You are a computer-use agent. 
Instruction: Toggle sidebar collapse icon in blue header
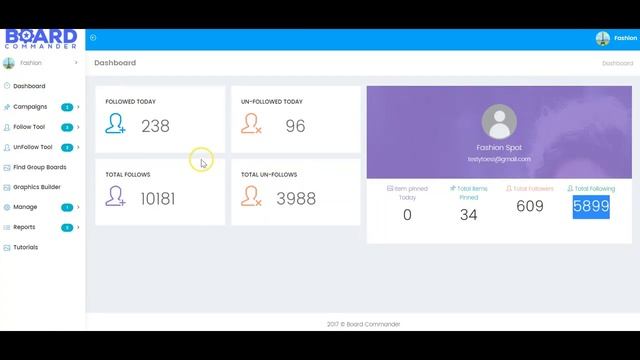tap(93, 38)
